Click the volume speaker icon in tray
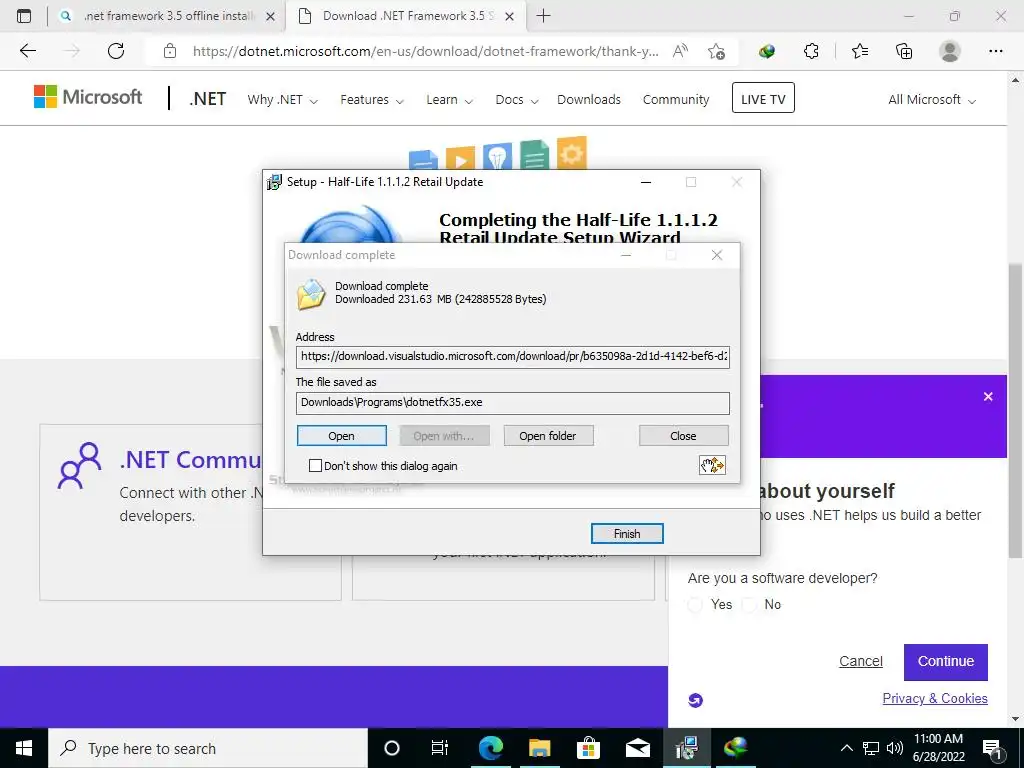Screen dimensions: 1024x768 pos(895,748)
